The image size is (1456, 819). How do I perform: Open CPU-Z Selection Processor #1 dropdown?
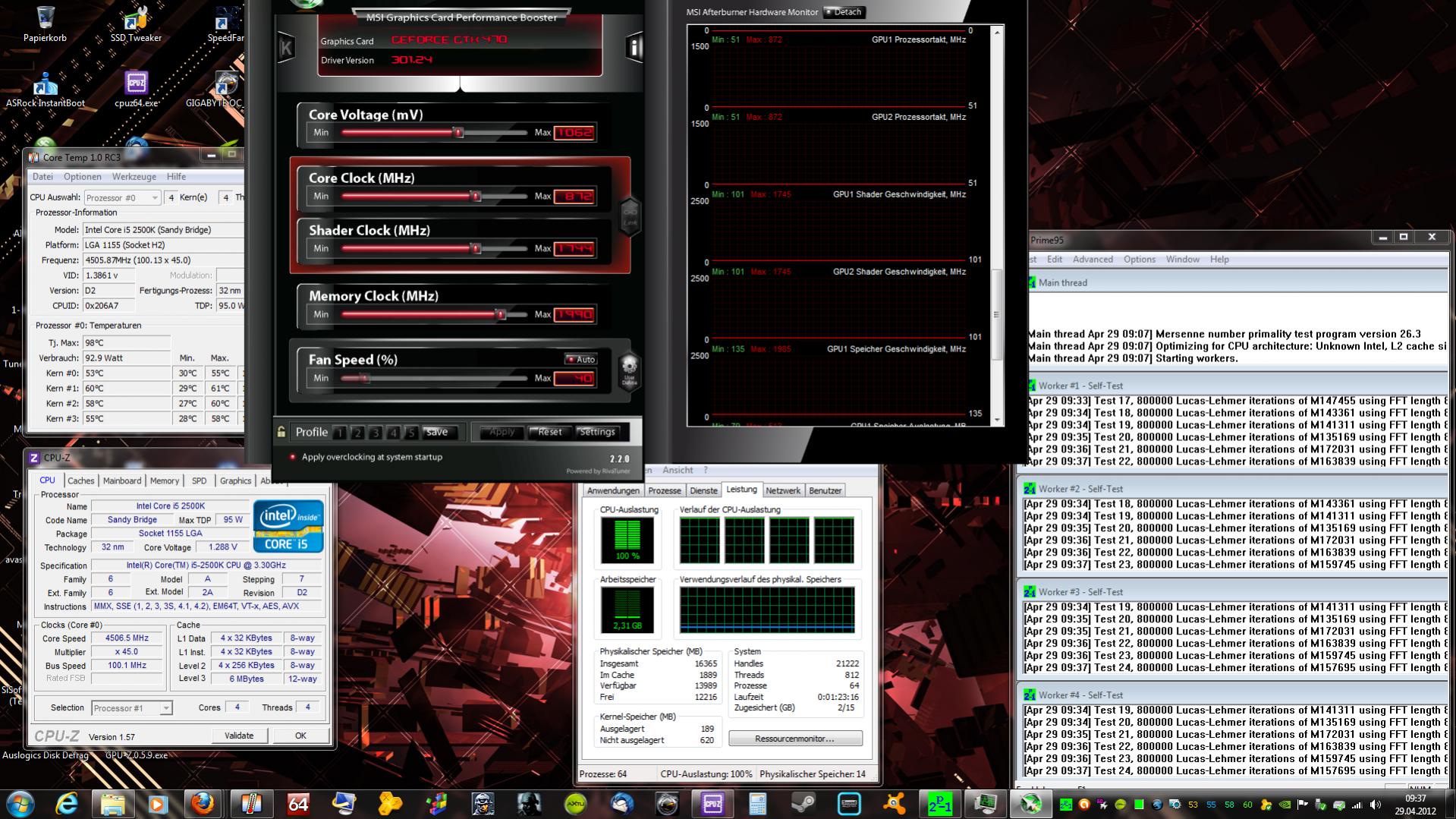click(x=131, y=708)
